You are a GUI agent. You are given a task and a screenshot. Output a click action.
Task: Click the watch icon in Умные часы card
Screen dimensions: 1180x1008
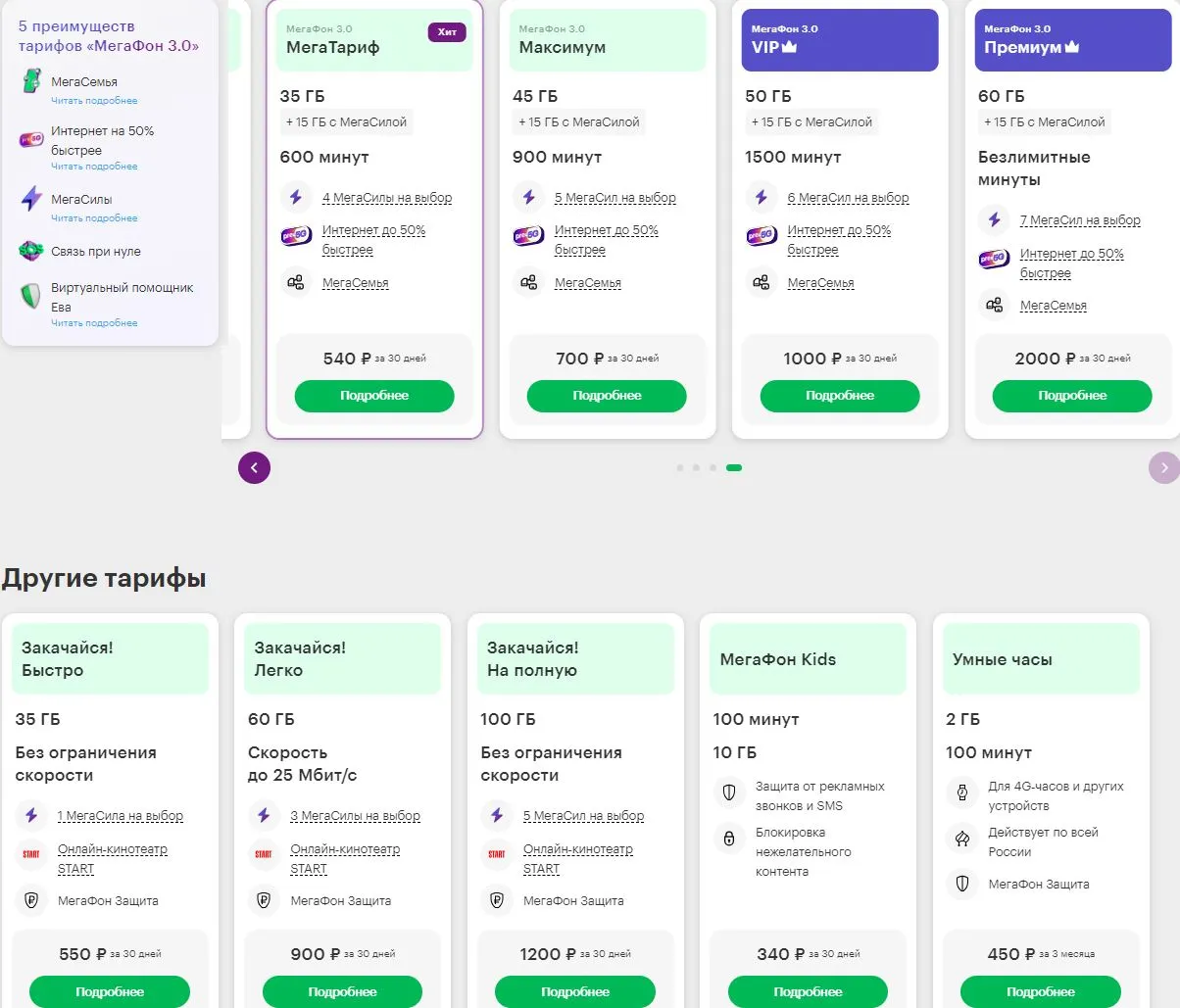coord(962,792)
